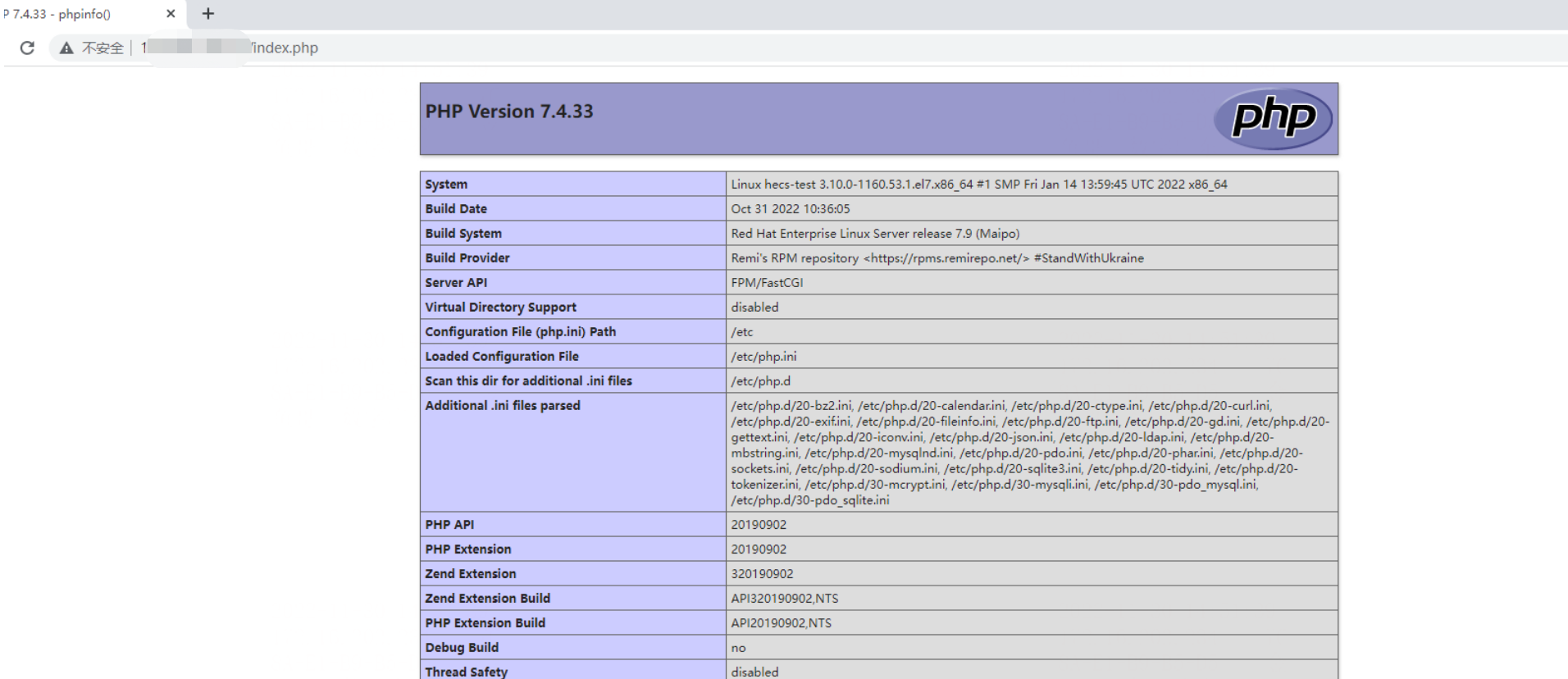Image resolution: width=1568 pixels, height=679 pixels.
Task: Click the Remi's RPM repository value
Action: click(x=937, y=258)
